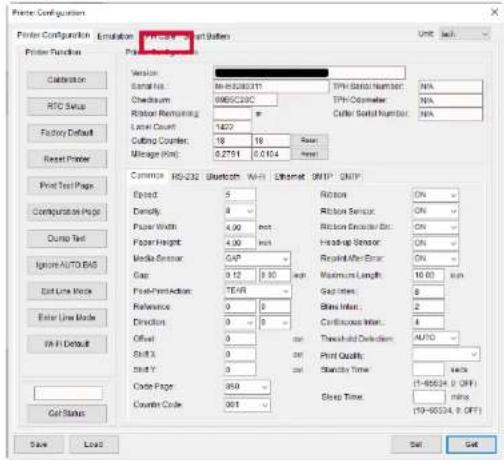
Task: Click the Get button
Action: coord(471,444)
